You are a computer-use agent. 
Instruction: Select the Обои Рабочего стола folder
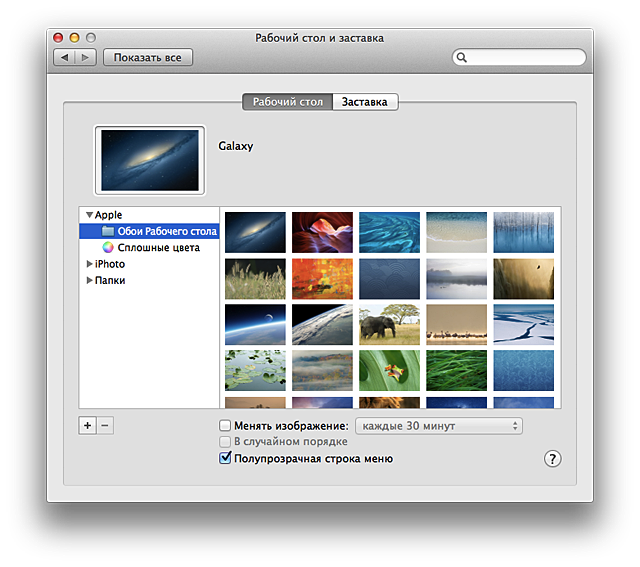(159, 231)
